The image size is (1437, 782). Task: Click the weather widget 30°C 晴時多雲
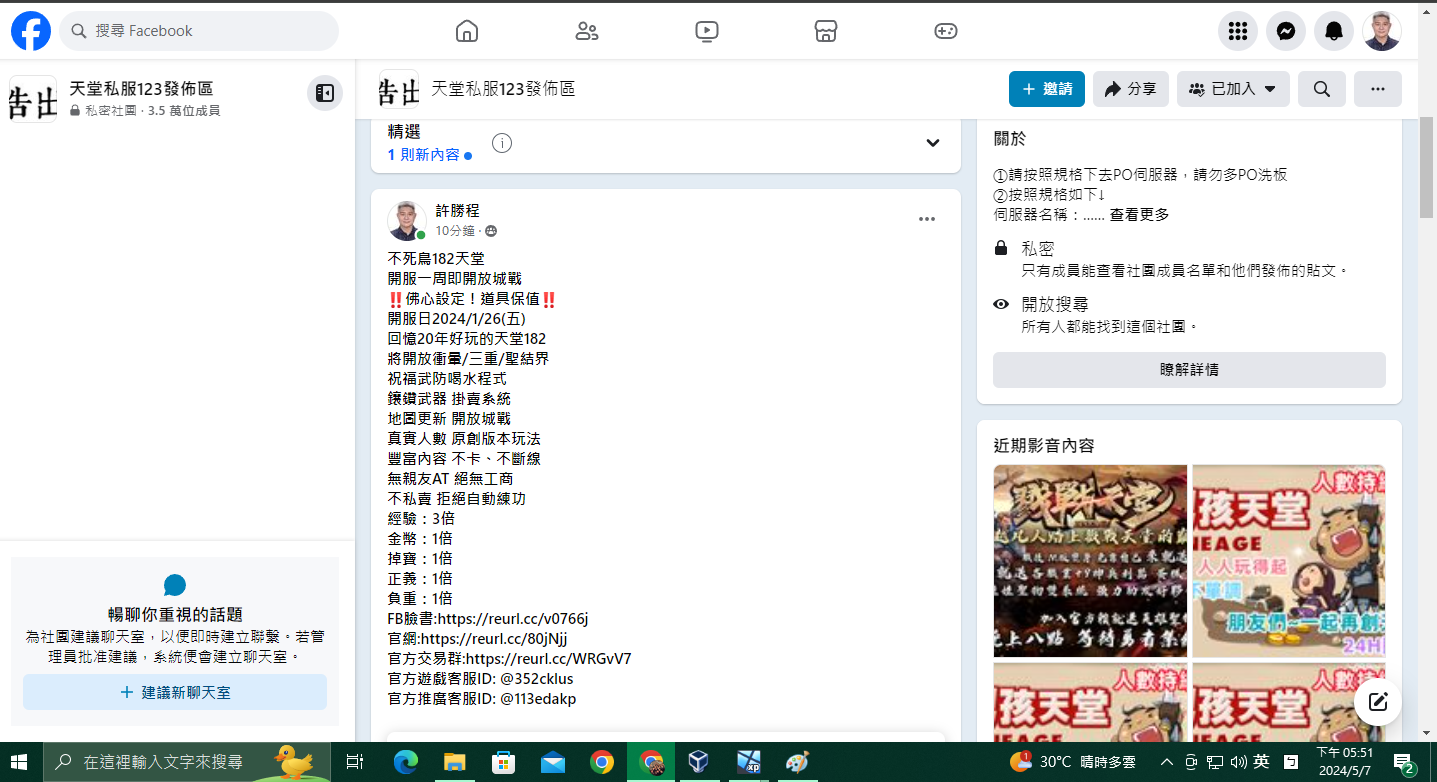1072,761
